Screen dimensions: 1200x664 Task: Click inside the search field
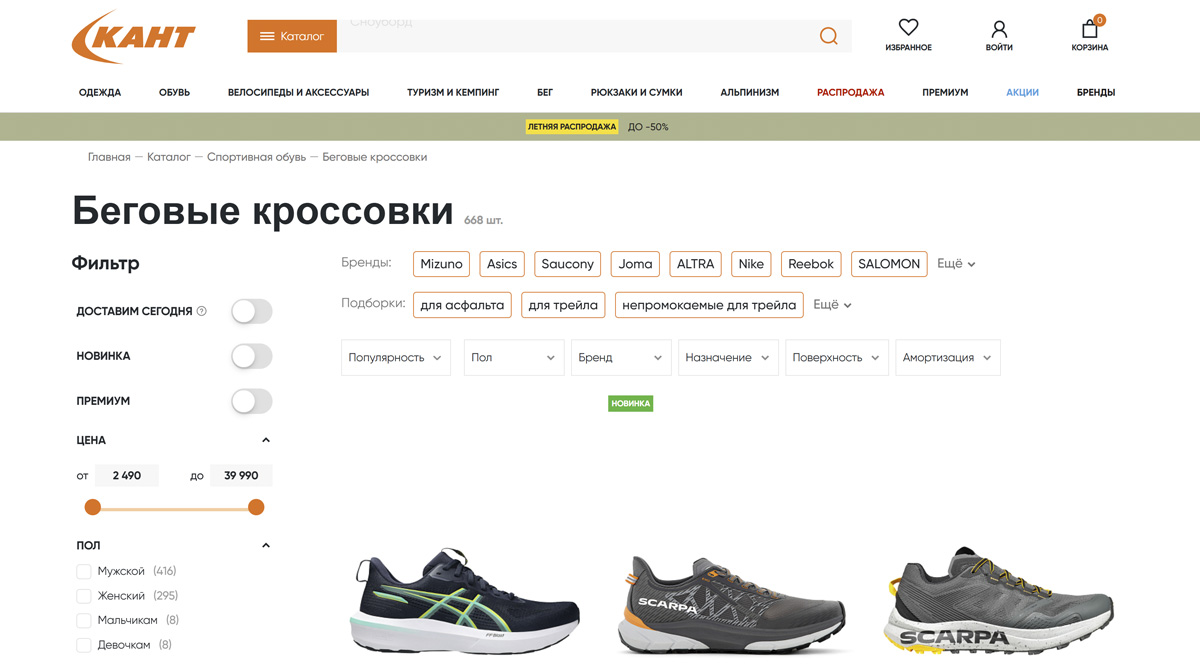(x=594, y=36)
